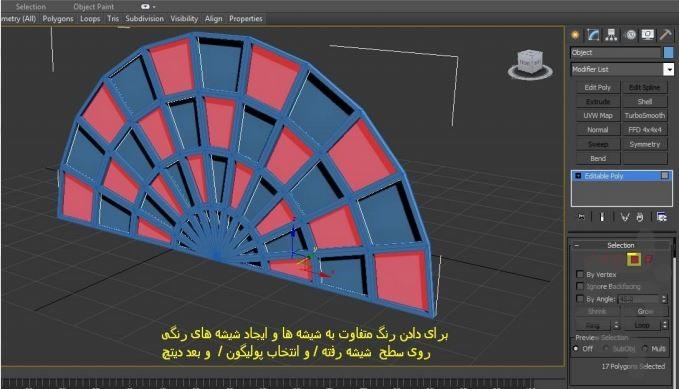The height and width of the screenshot is (389, 679).
Task: Click the Edit Spline modifier button
Action: [644, 87]
